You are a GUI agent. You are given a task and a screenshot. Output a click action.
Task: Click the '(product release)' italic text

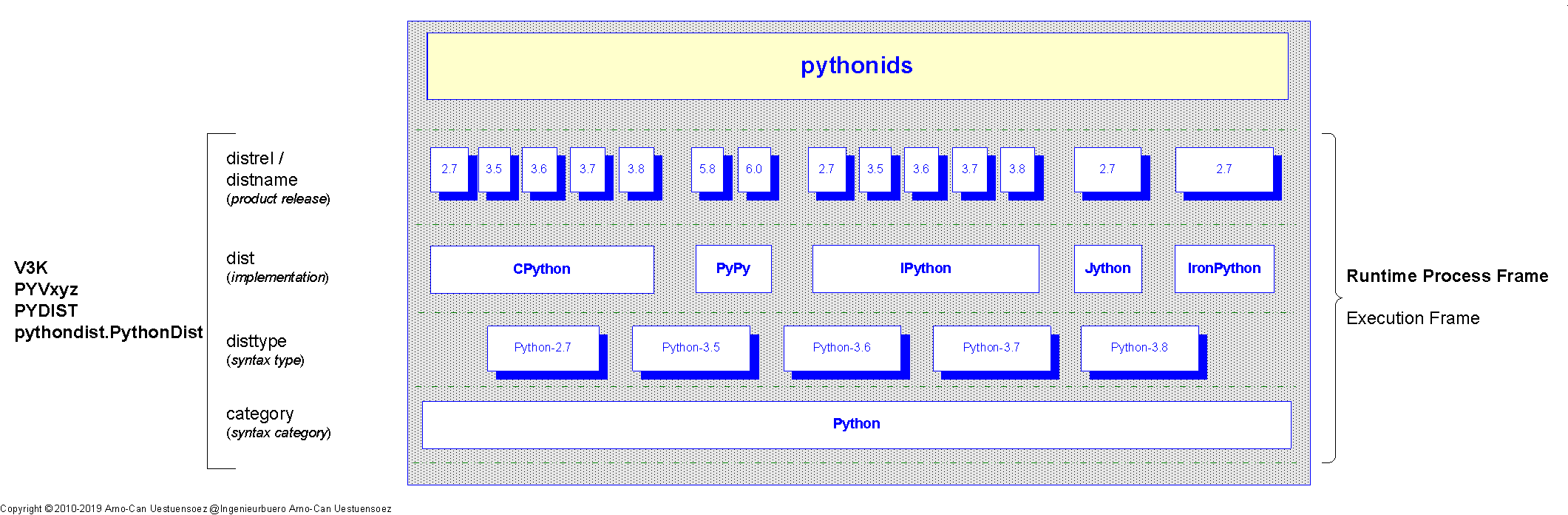pyautogui.click(x=278, y=199)
